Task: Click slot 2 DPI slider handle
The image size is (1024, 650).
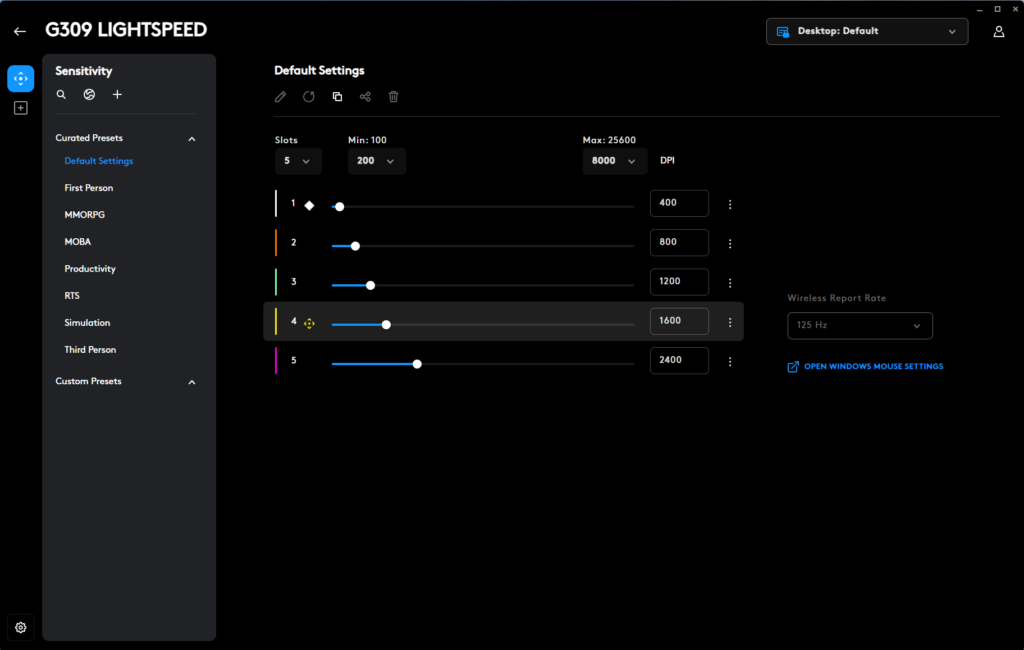Action: pyautogui.click(x=355, y=246)
